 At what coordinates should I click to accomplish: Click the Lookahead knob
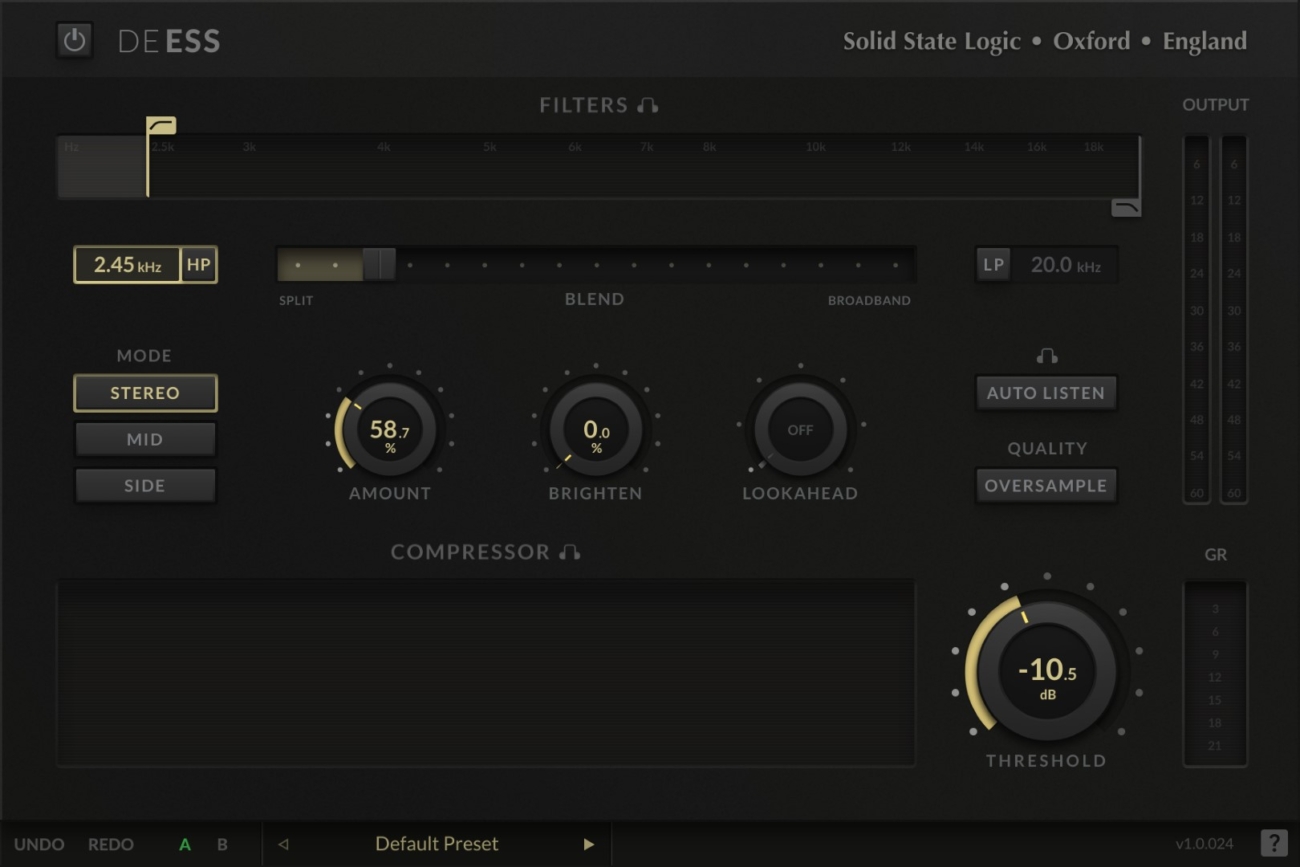(800, 430)
